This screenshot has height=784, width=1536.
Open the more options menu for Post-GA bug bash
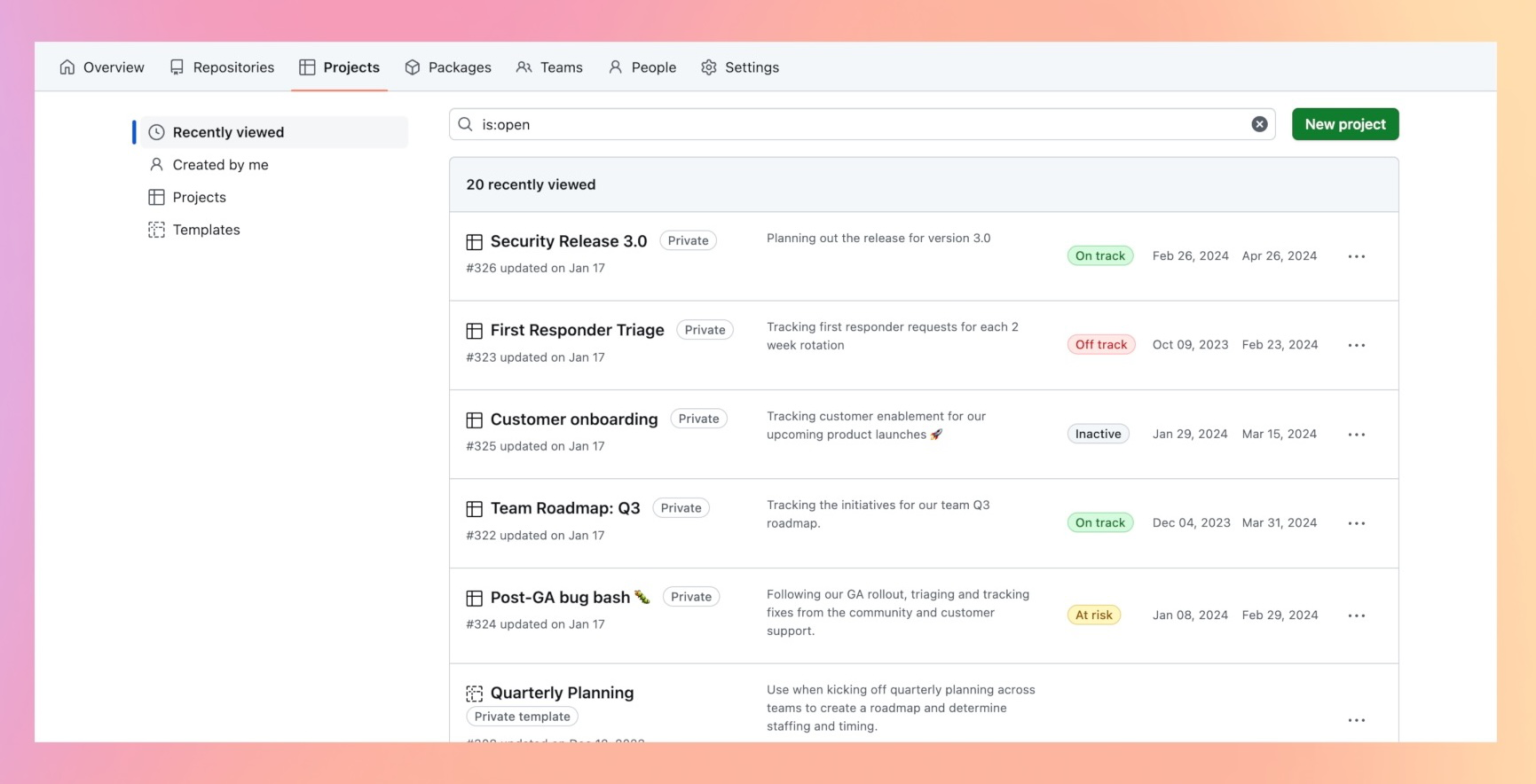[1356, 615]
